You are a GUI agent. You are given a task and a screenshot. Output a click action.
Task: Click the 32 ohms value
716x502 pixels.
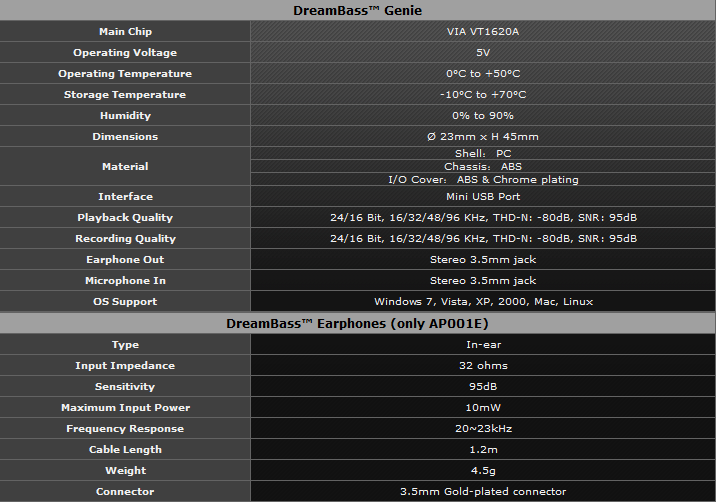click(x=483, y=365)
